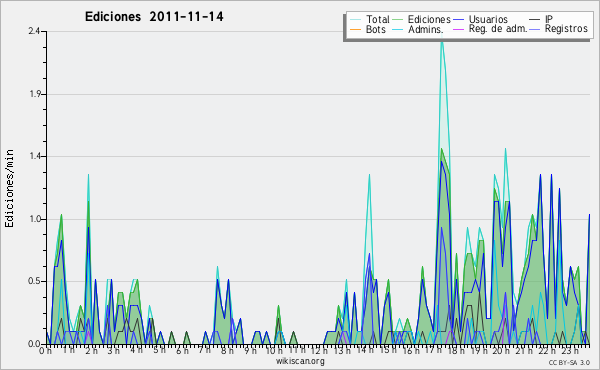Click the IP legend dark line

535,20
